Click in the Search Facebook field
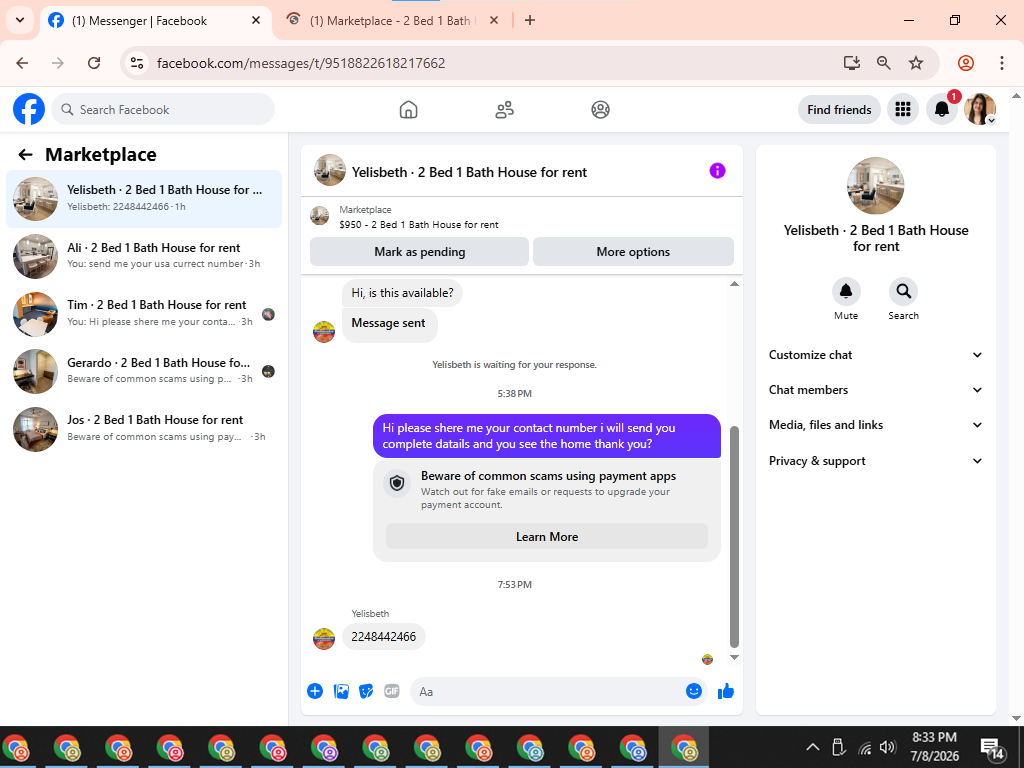1024x768 pixels. tap(163, 110)
